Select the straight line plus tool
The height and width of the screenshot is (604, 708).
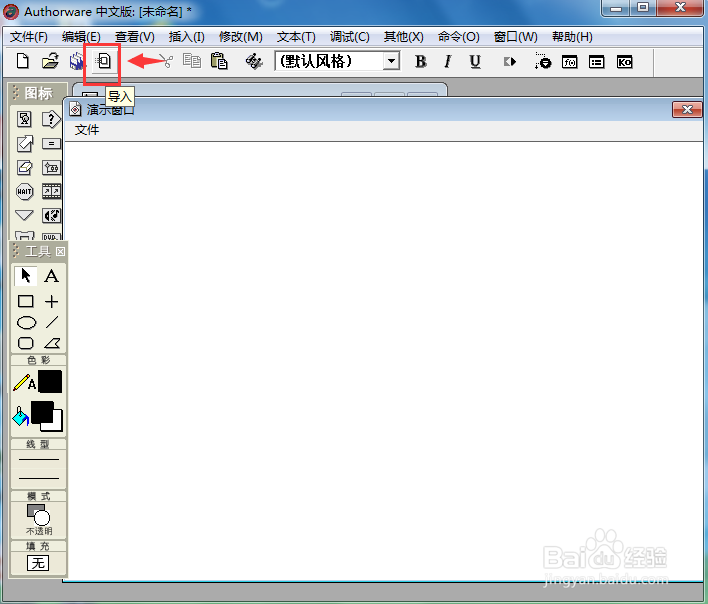click(51, 301)
